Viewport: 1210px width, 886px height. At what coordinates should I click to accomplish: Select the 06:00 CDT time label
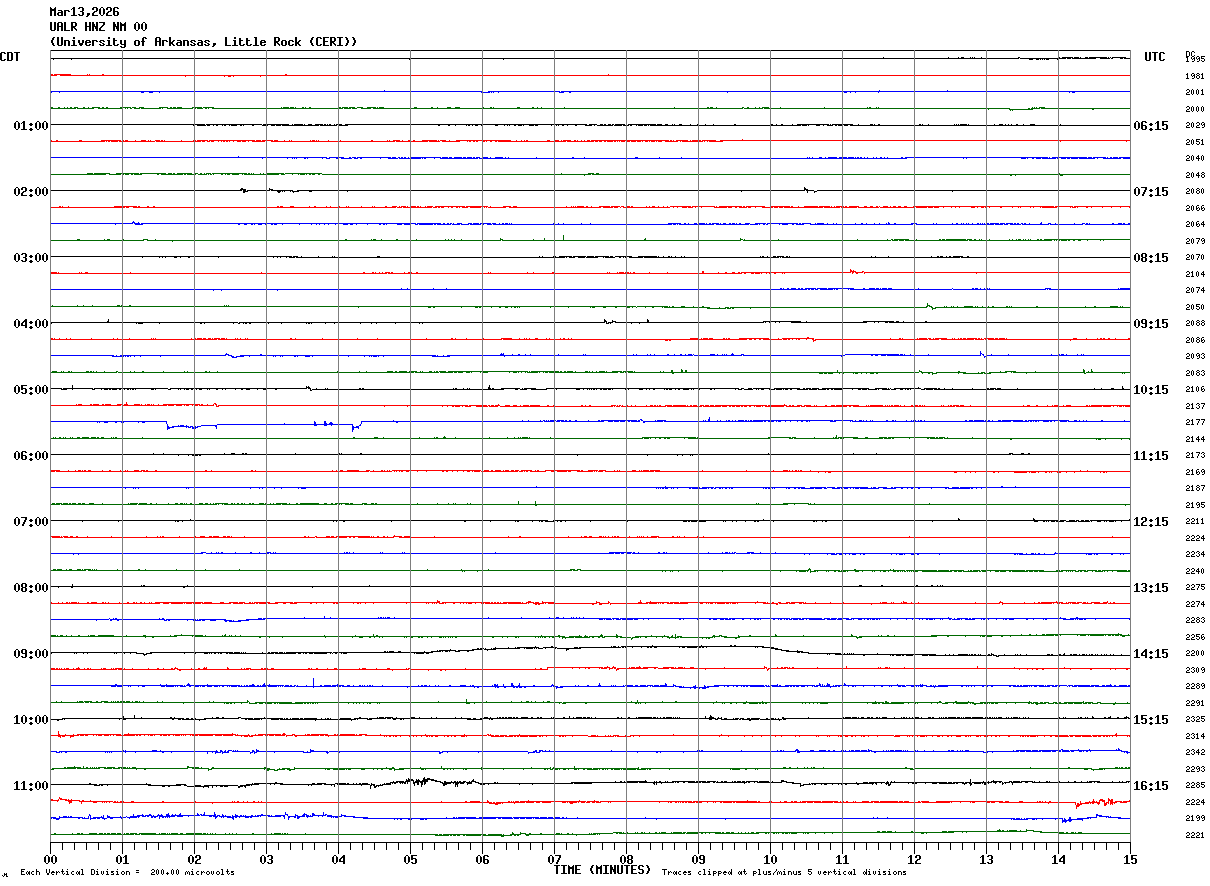pyautogui.click(x=31, y=456)
